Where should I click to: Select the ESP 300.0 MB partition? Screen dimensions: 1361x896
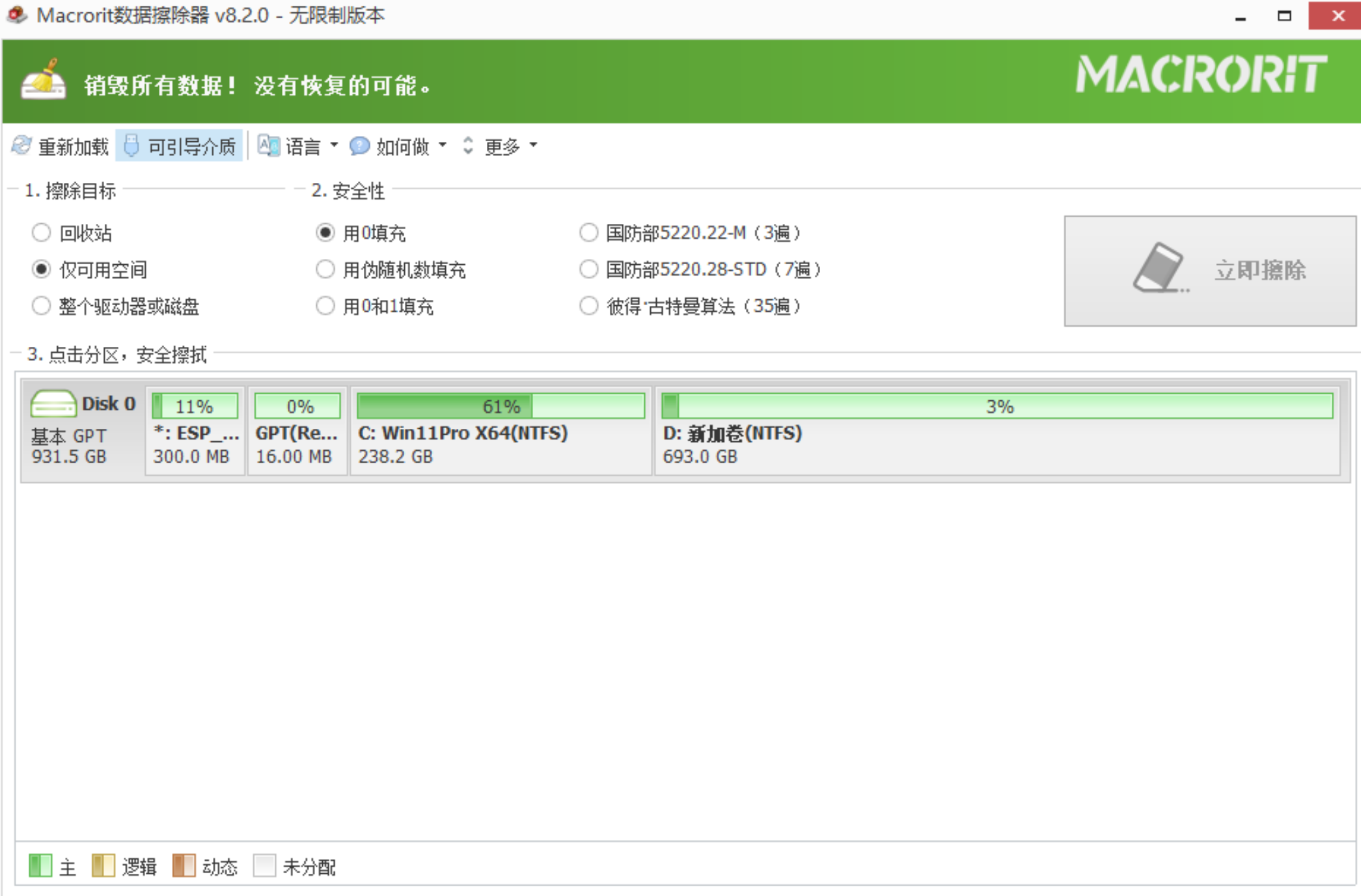tap(195, 431)
